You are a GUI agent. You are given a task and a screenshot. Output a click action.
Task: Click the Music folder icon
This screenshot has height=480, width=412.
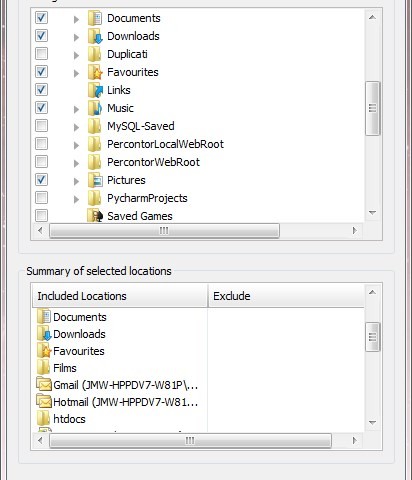coord(95,108)
